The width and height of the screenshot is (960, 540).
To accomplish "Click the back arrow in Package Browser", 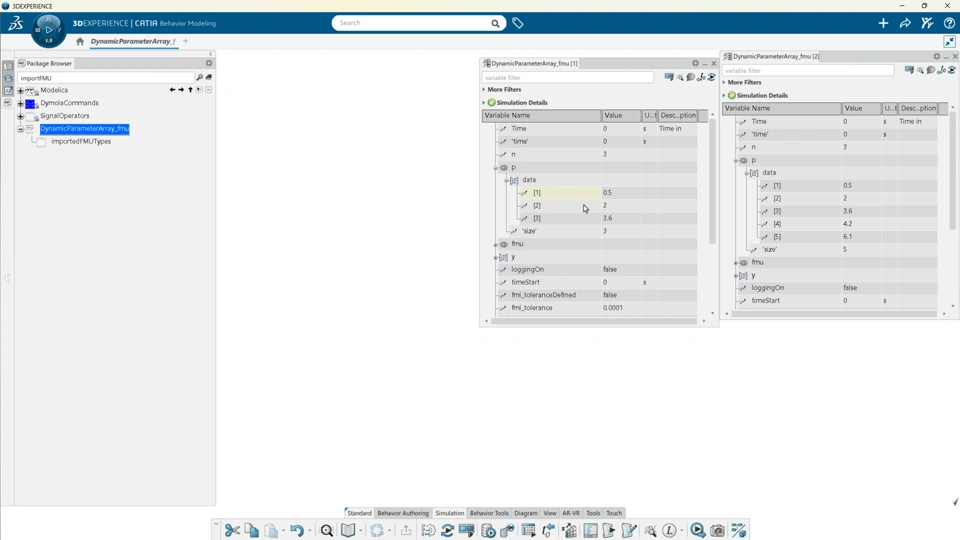I will pos(173,90).
